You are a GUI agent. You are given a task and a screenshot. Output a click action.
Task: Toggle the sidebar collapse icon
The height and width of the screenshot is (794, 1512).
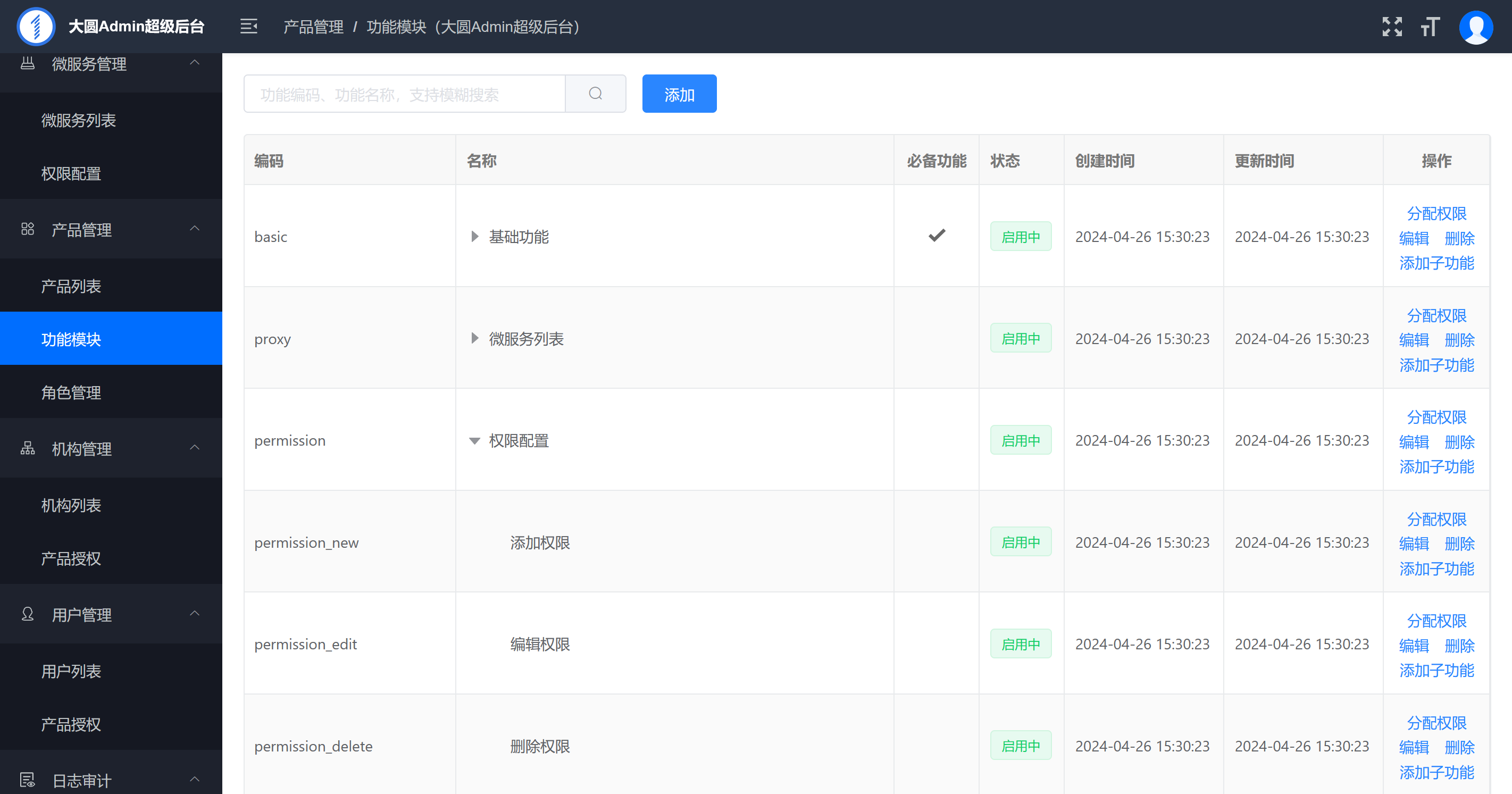(249, 27)
